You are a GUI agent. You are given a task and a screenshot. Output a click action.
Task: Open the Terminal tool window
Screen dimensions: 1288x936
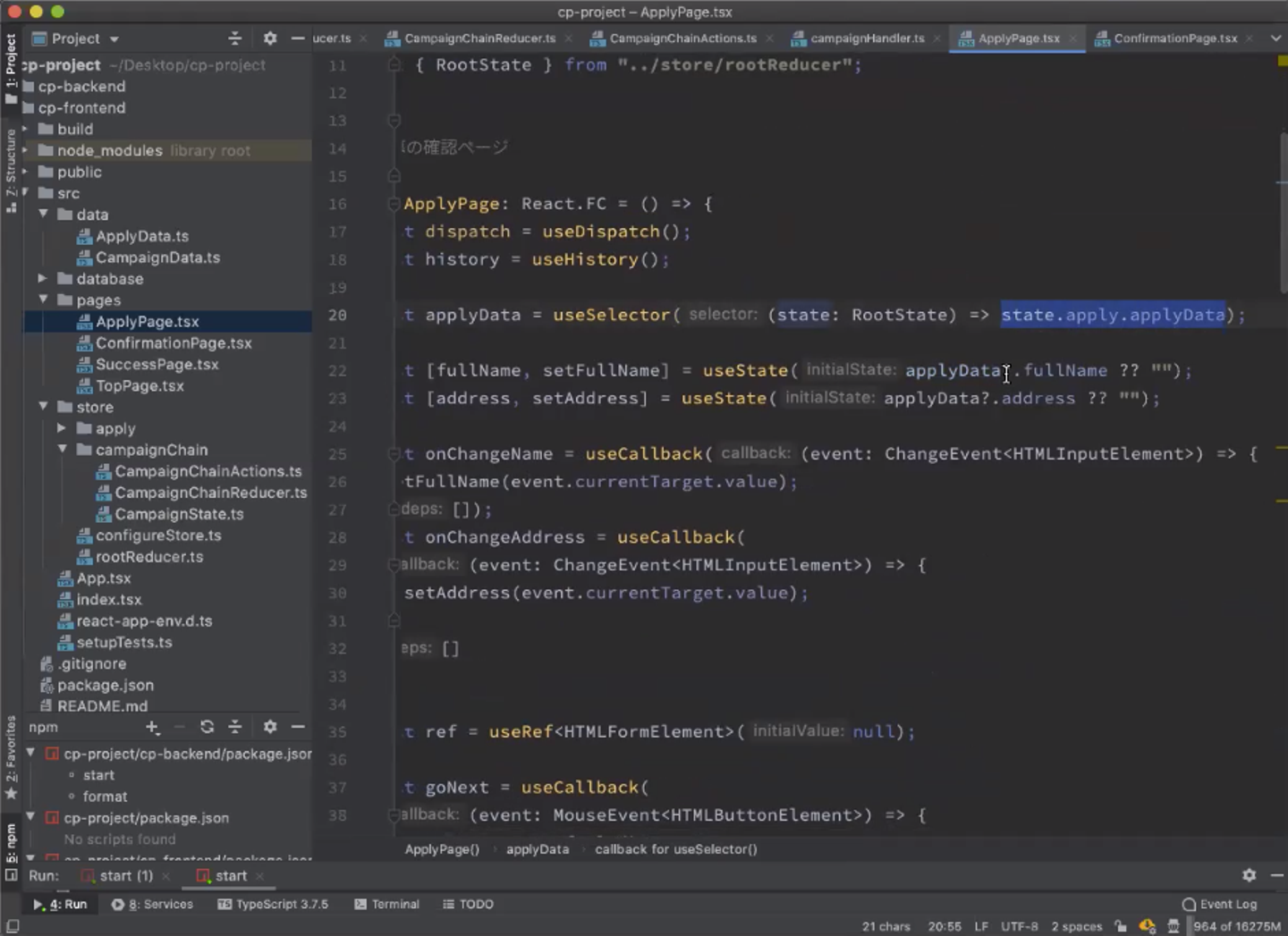[386, 904]
